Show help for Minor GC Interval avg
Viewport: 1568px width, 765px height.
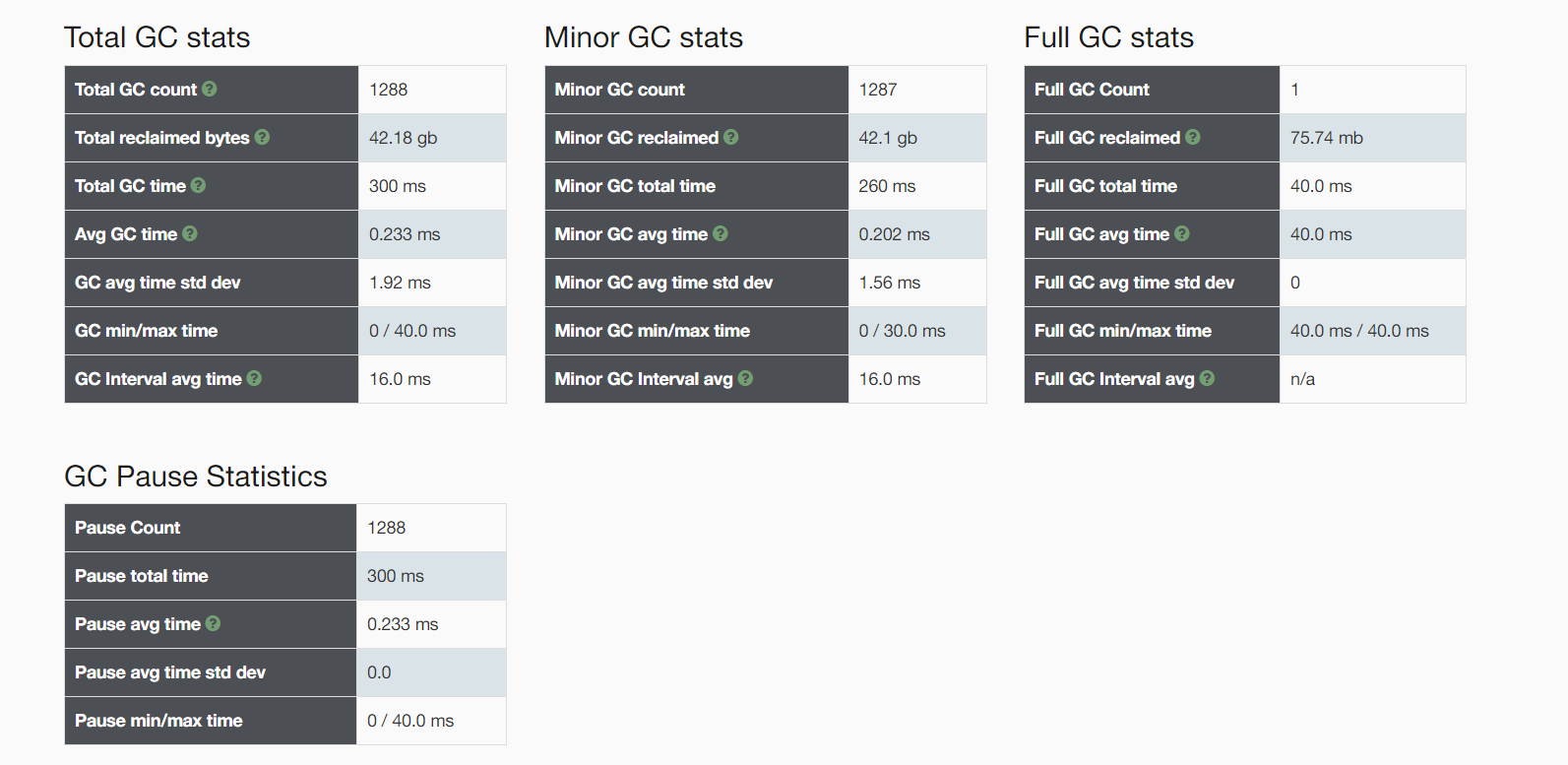pos(745,378)
